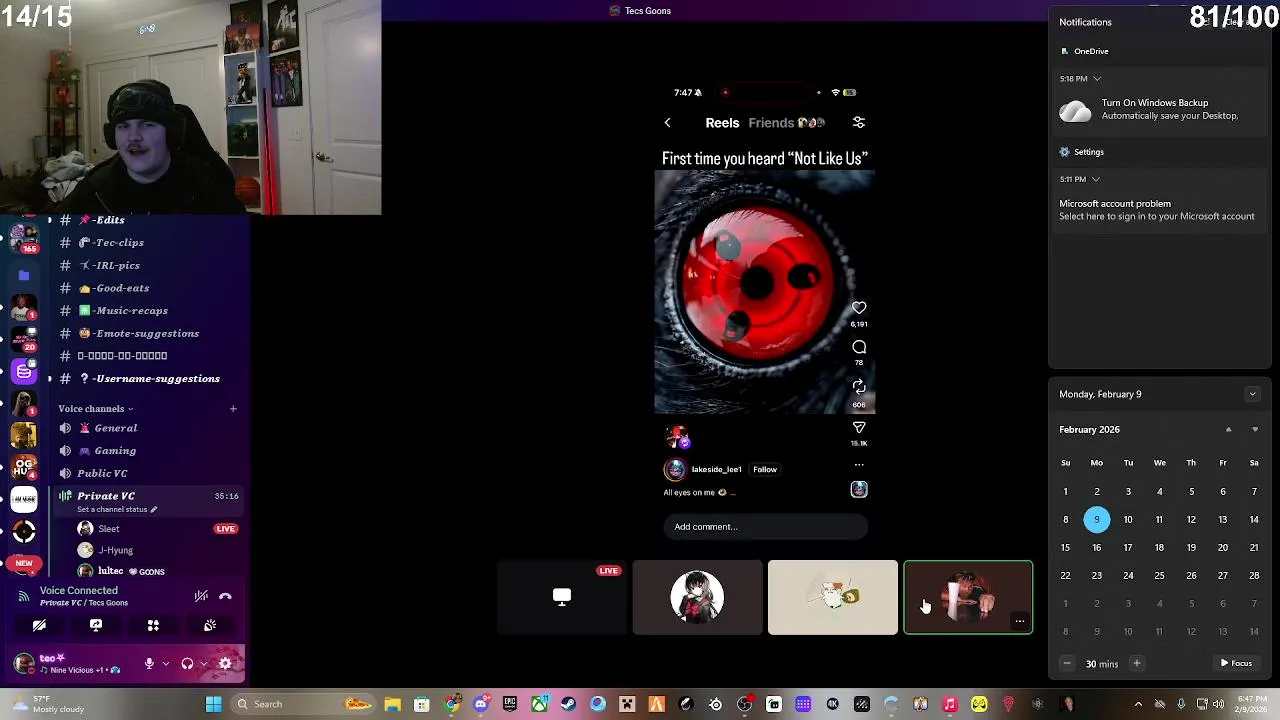The image size is (1280, 720).
Task: Like the reel with heart icon
Action: [859, 308]
